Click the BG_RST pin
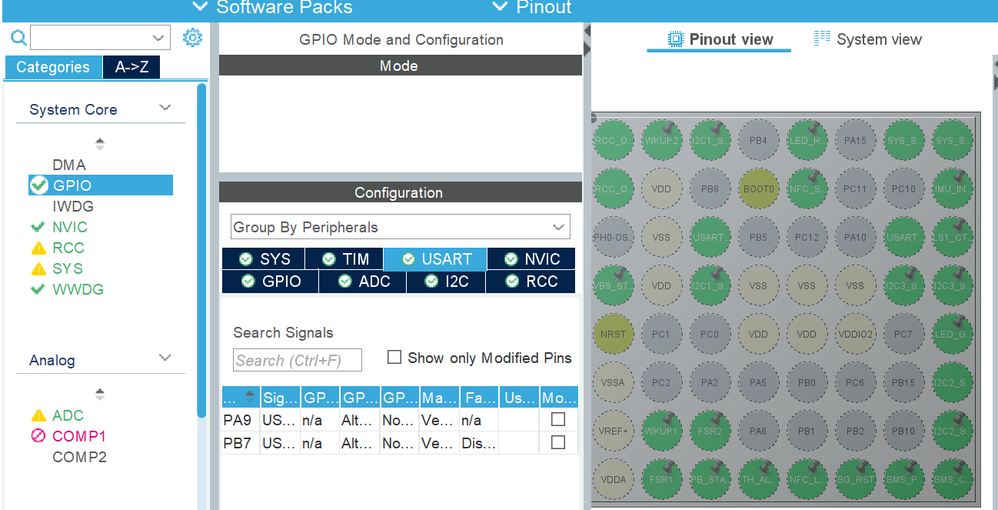This screenshot has height=510, width=998. [855, 479]
